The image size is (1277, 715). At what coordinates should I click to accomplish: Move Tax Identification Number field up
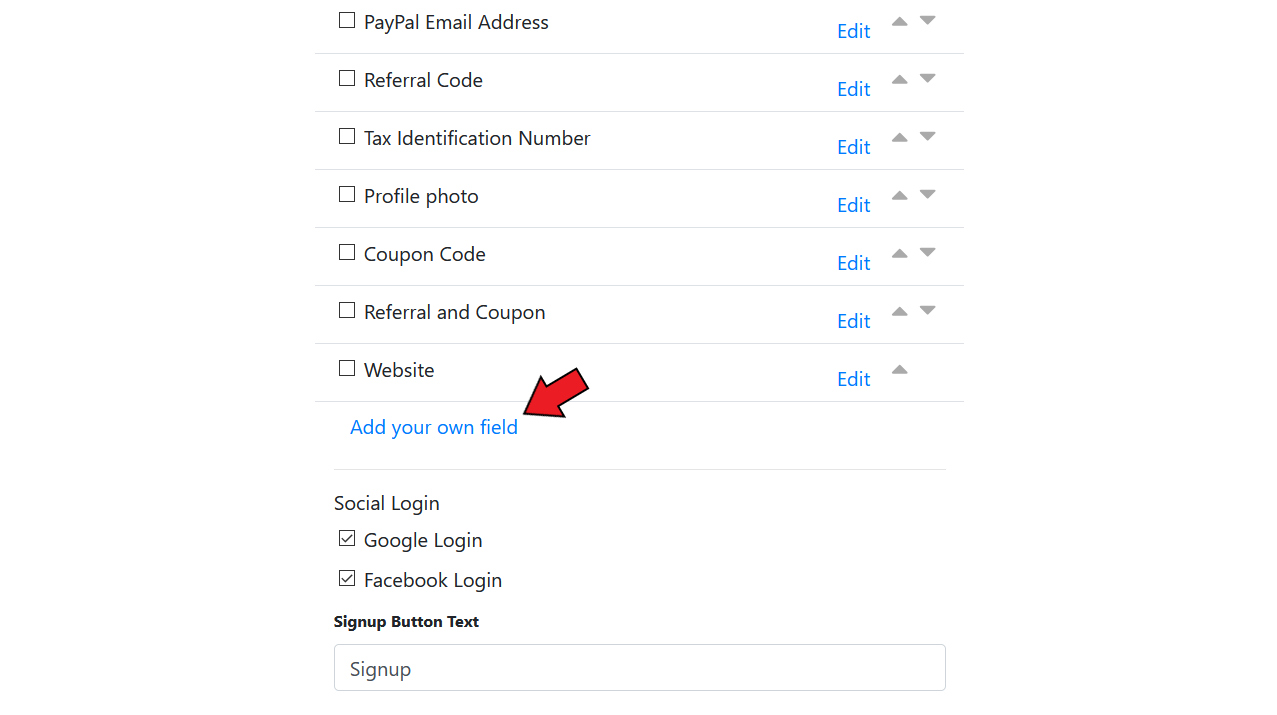pos(899,137)
